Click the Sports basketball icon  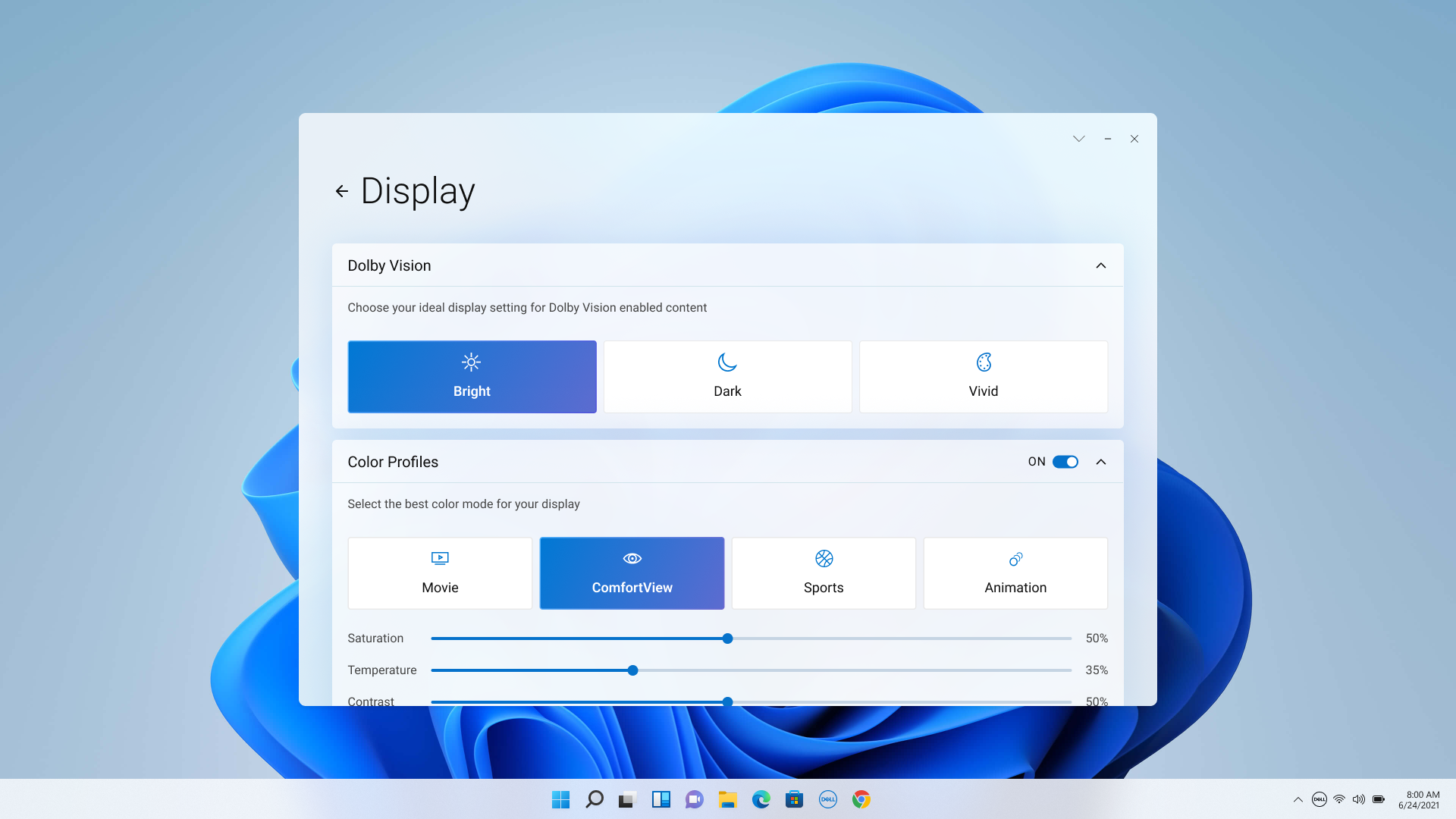(824, 558)
